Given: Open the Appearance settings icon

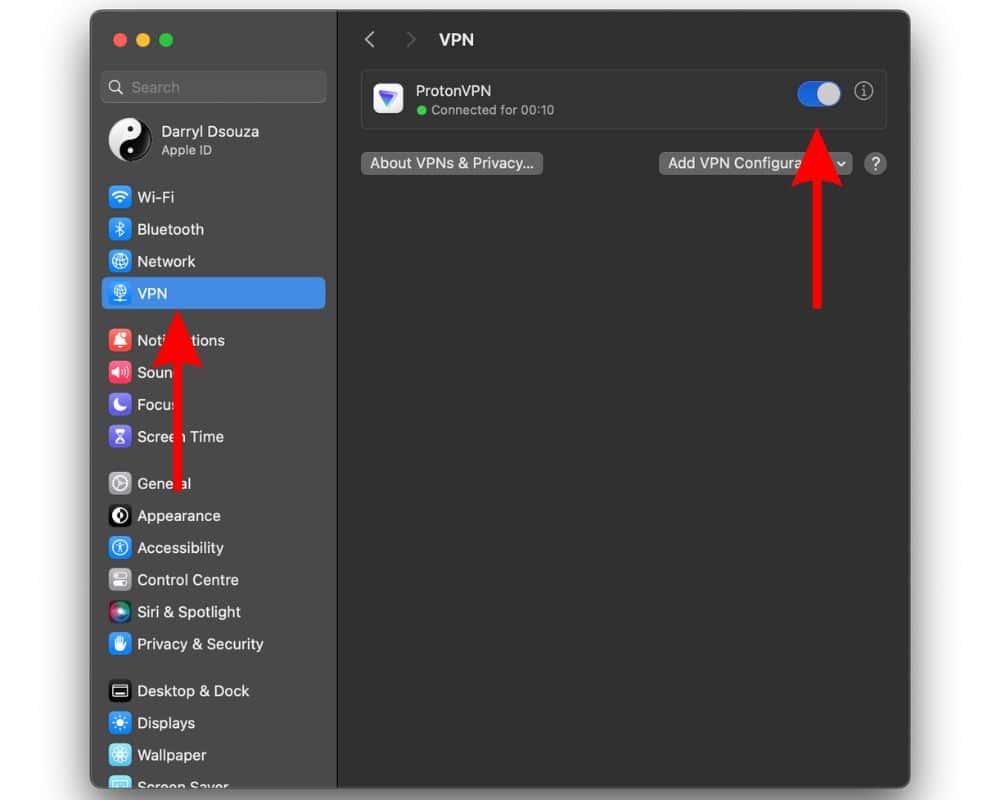Looking at the screenshot, I should pos(120,516).
